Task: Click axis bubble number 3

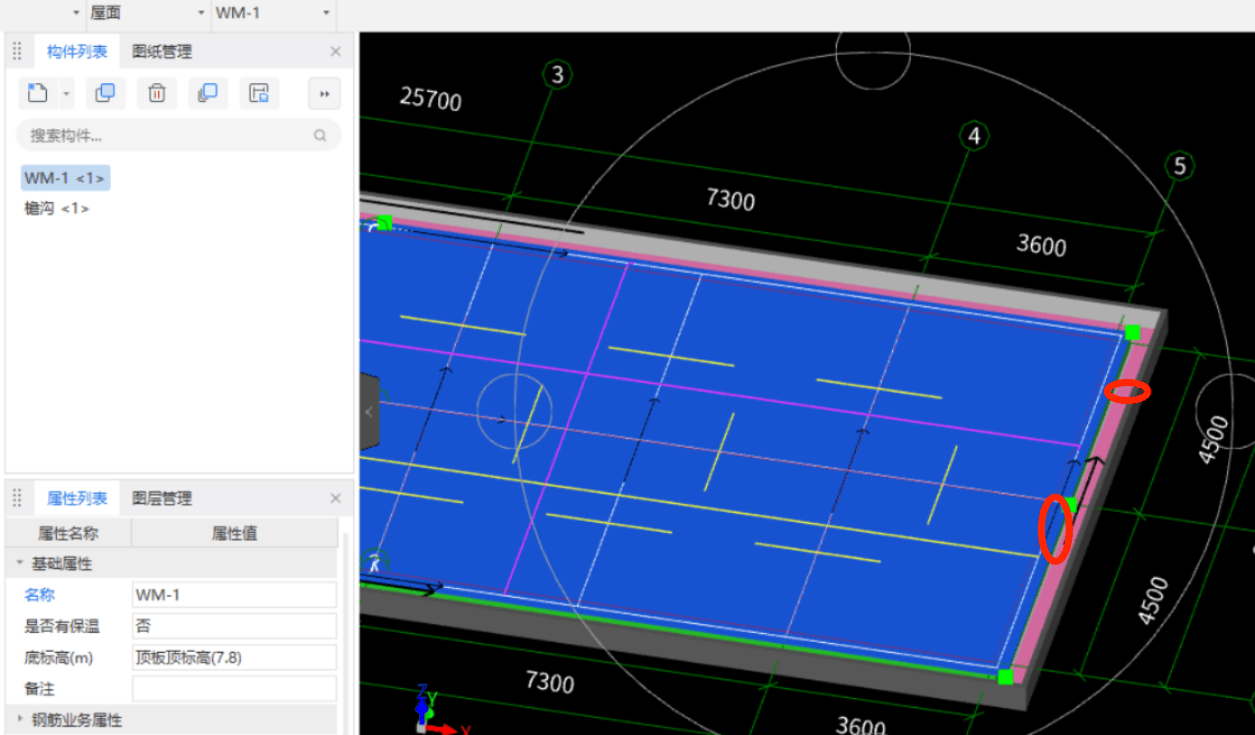Action: 557,74
